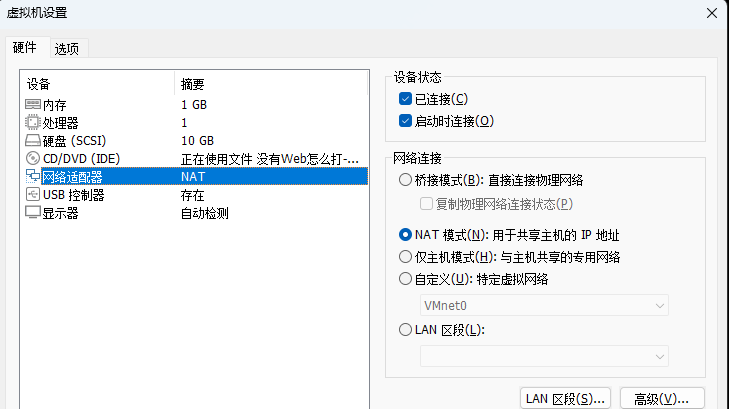Open the VMnet0 dropdown list

544,305
